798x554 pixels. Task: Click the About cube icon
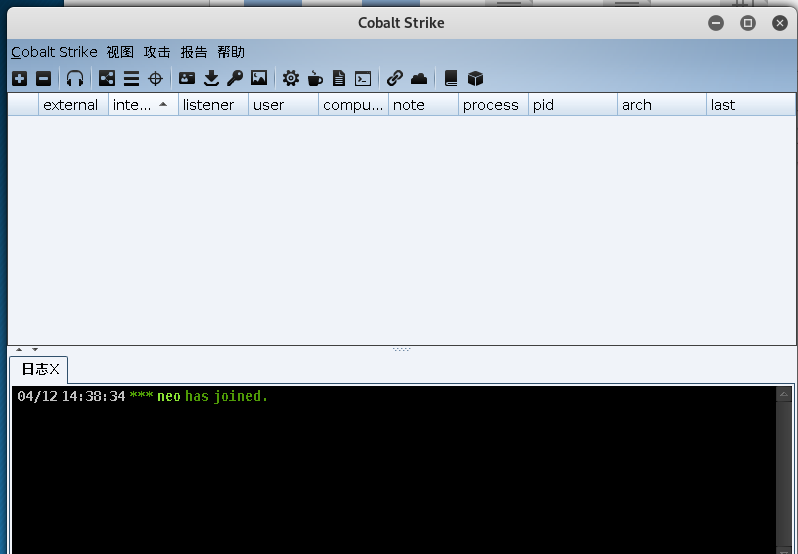pyautogui.click(x=475, y=78)
